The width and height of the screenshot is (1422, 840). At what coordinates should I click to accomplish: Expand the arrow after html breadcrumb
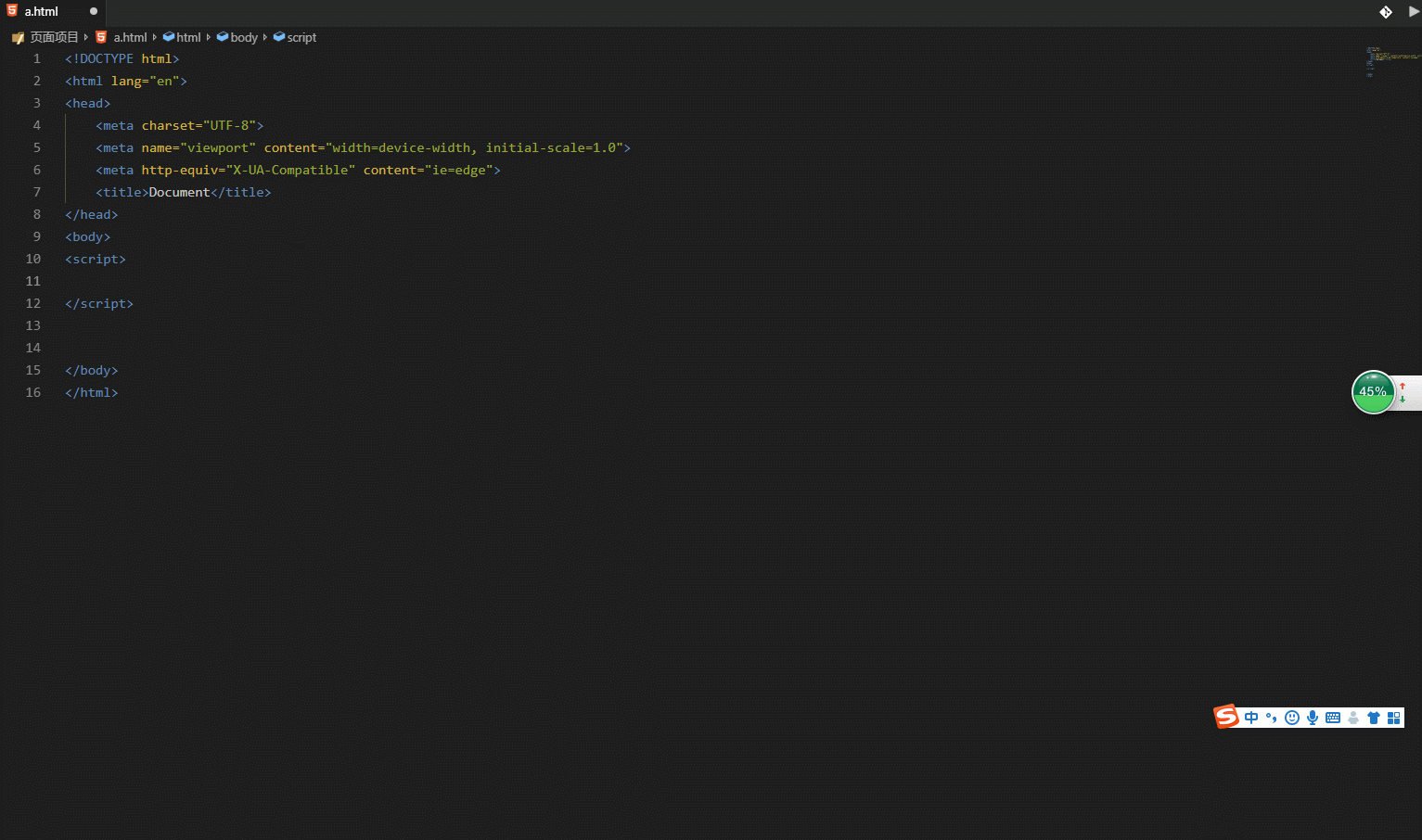pyautogui.click(x=208, y=37)
